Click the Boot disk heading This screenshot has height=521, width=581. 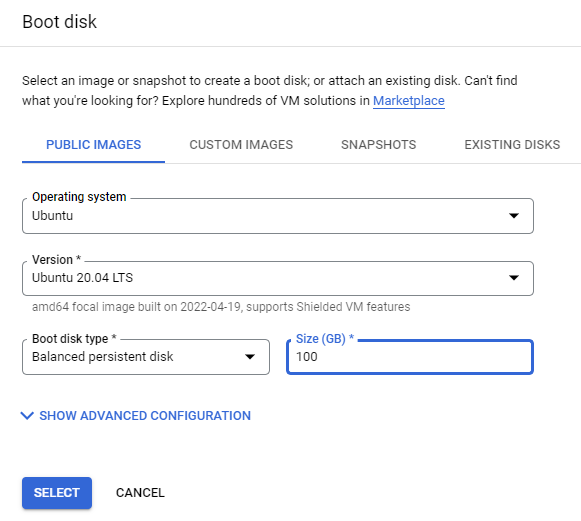tap(59, 21)
